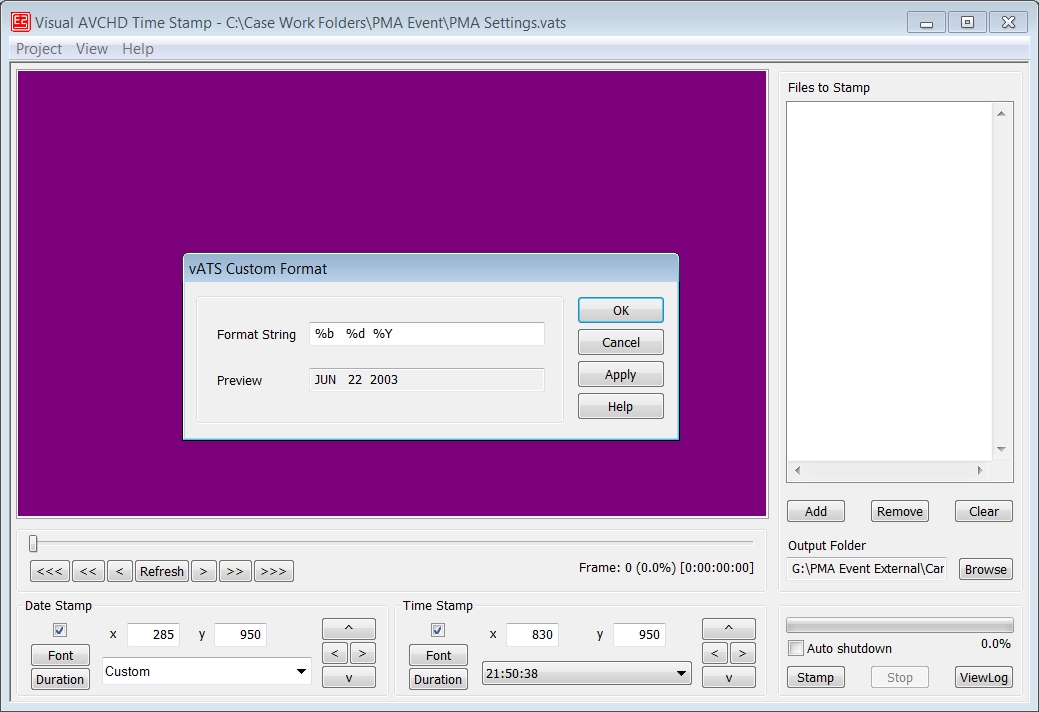Step forward fast with >> button
The width and height of the screenshot is (1039, 712).
coord(235,571)
